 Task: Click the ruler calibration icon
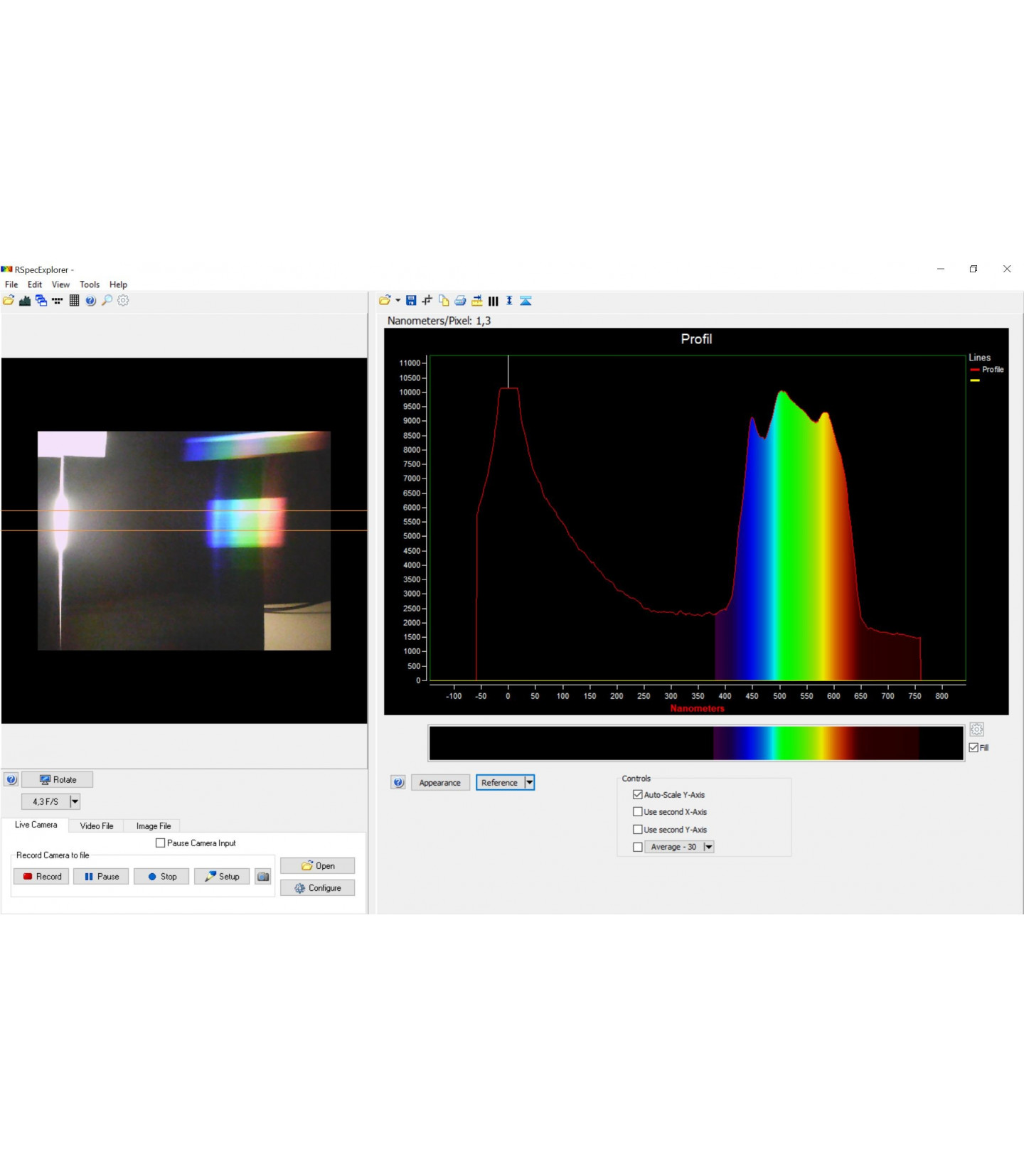tap(476, 301)
